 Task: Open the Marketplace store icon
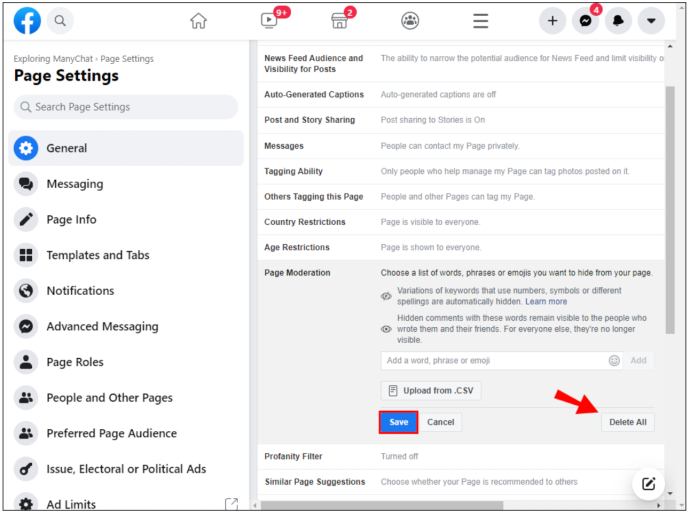tap(339, 21)
